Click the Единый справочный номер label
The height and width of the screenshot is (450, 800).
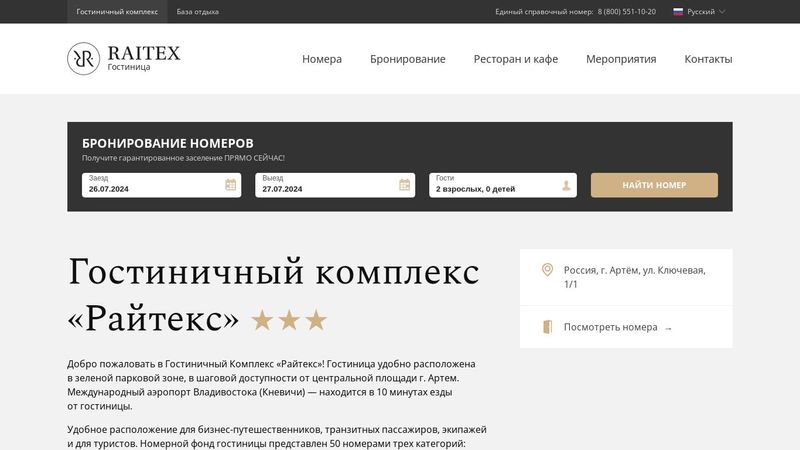[x=544, y=12]
